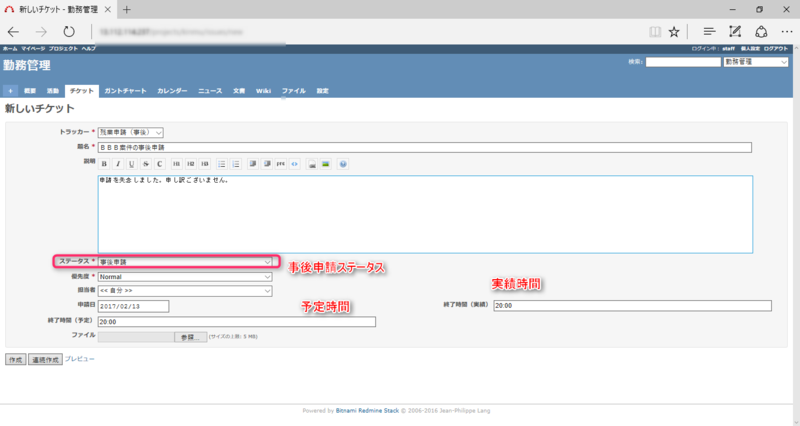Click the Bitnami Redmine Stack footer link
The width and height of the screenshot is (800, 426).
pos(367,411)
